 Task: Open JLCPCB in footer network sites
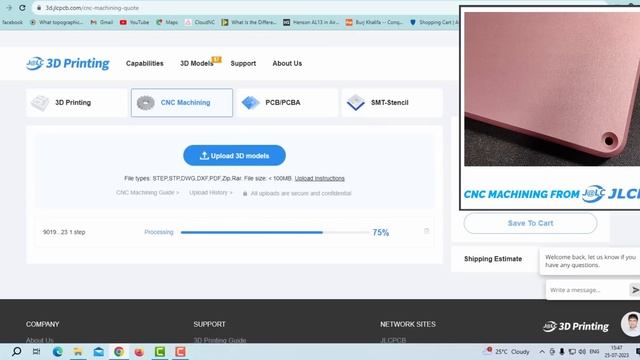click(393, 340)
